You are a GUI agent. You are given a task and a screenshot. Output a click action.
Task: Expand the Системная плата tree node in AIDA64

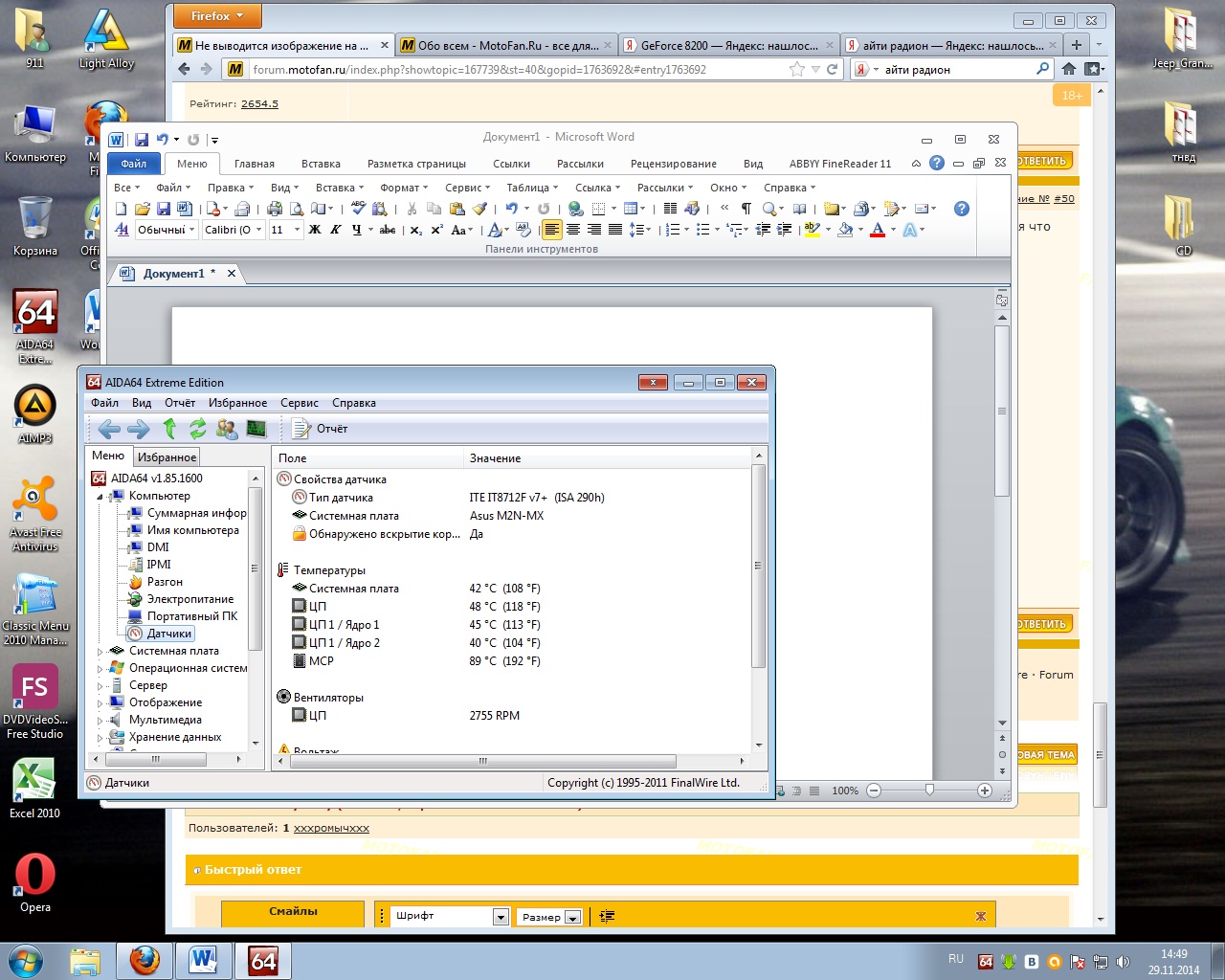(x=100, y=651)
